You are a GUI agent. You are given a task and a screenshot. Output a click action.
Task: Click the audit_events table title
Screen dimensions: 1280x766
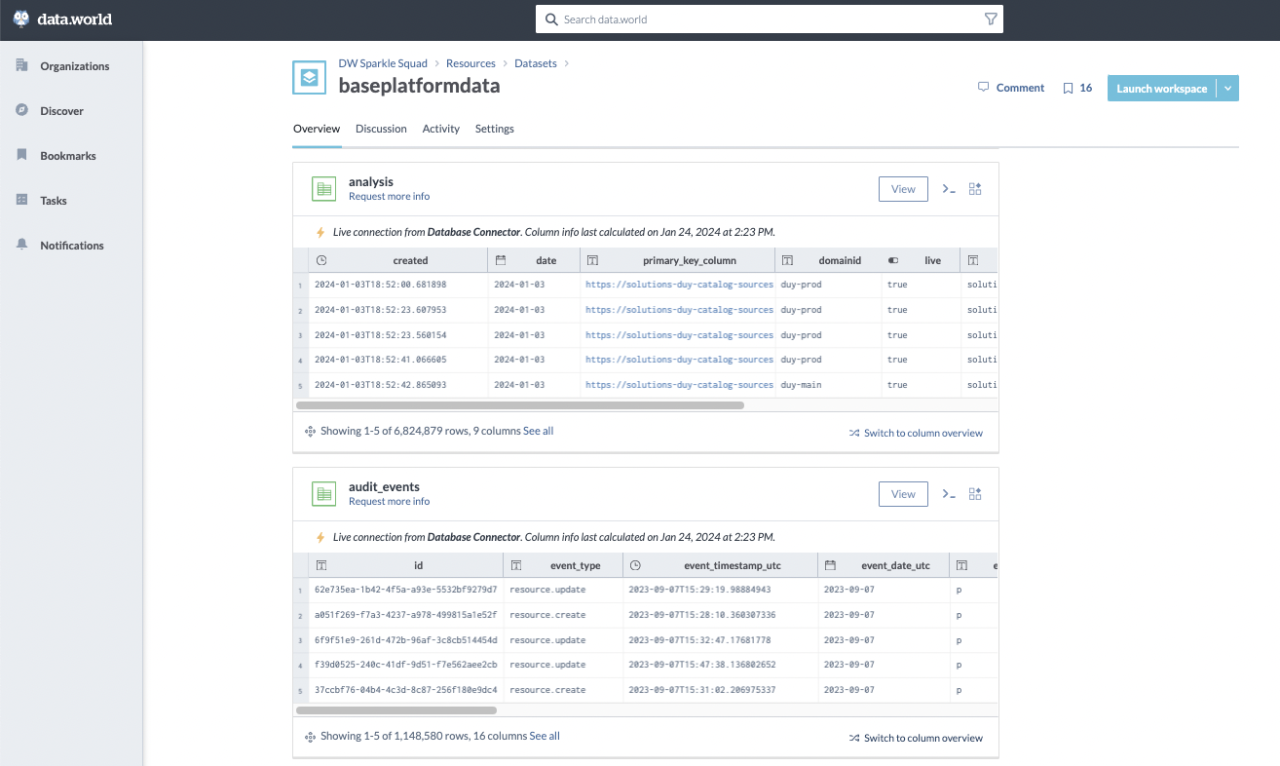(x=385, y=487)
